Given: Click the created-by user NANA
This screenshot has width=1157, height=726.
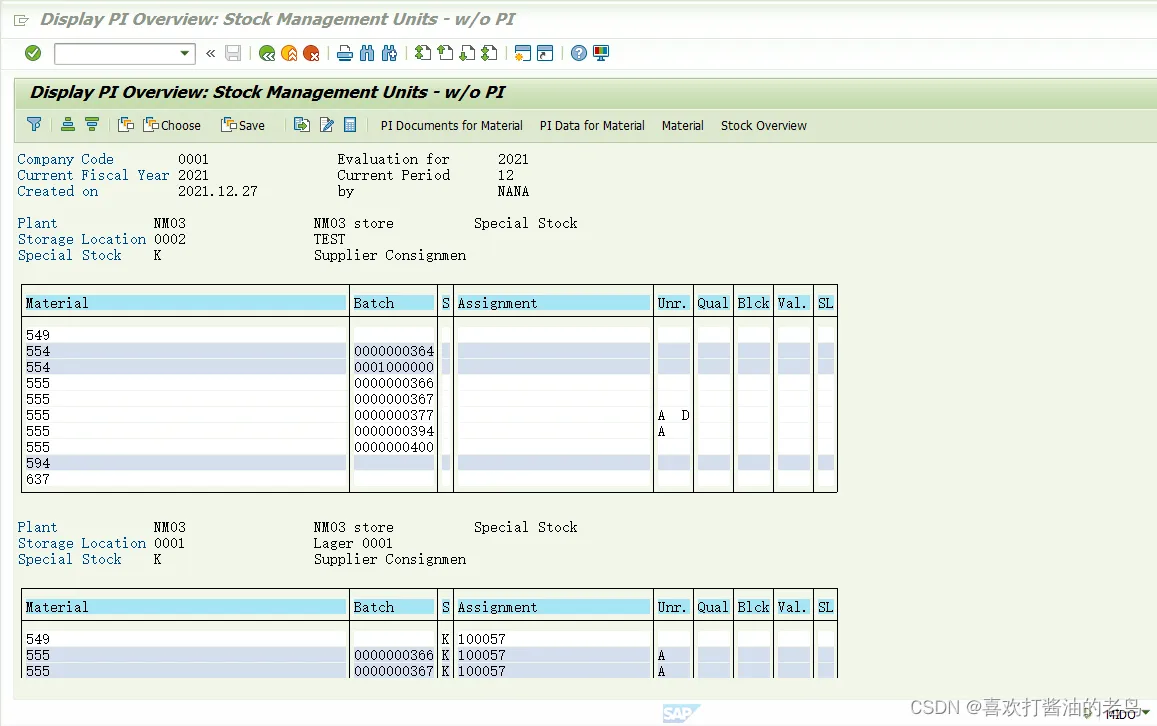Looking at the screenshot, I should pos(514,191).
